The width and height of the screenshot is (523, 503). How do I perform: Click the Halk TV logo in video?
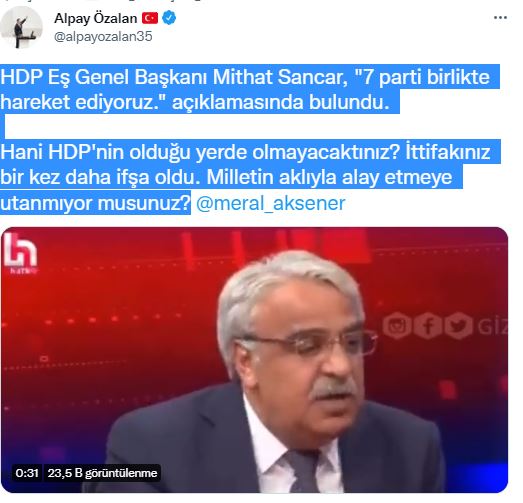pos(20,254)
